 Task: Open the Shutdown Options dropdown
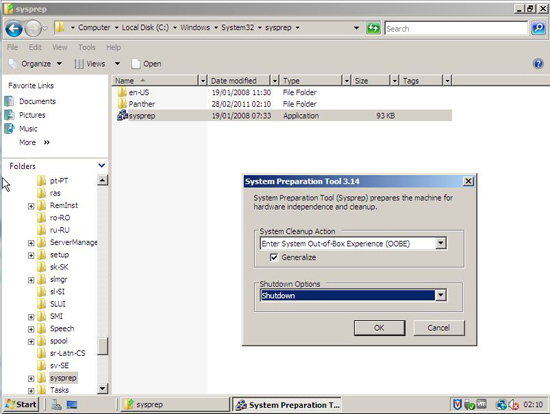pyautogui.click(x=441, y=295)
